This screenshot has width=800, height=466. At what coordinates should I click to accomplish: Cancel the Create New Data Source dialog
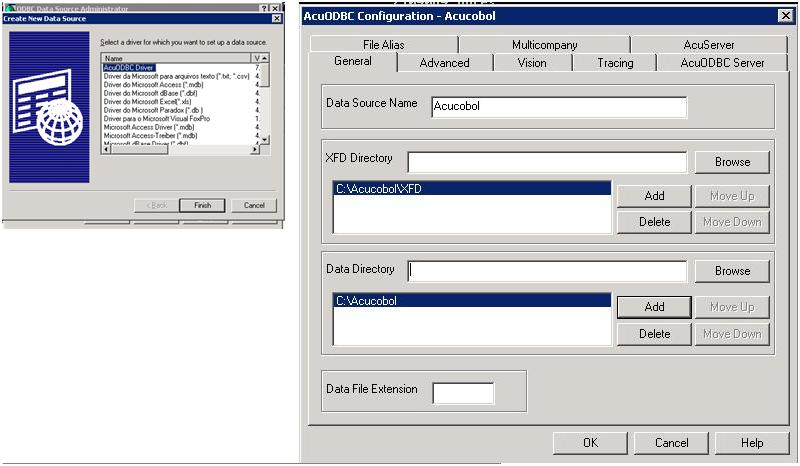(254, 205)
